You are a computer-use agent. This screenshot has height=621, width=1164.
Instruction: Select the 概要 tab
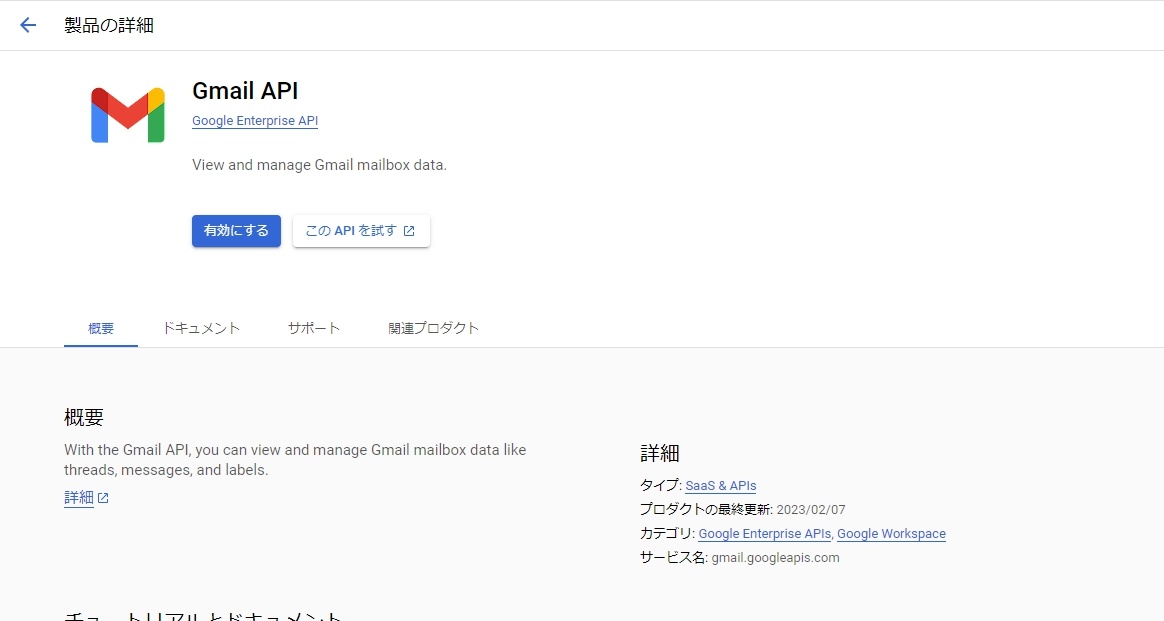[101, 328]
